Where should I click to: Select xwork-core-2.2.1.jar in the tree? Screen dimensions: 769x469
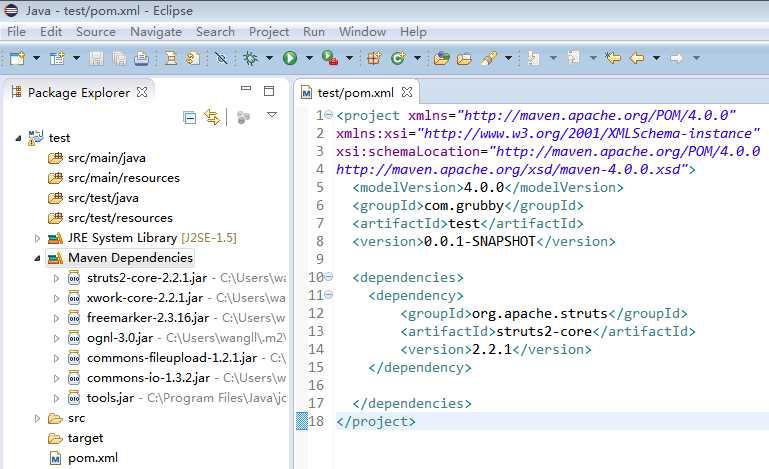coord(145,298)
